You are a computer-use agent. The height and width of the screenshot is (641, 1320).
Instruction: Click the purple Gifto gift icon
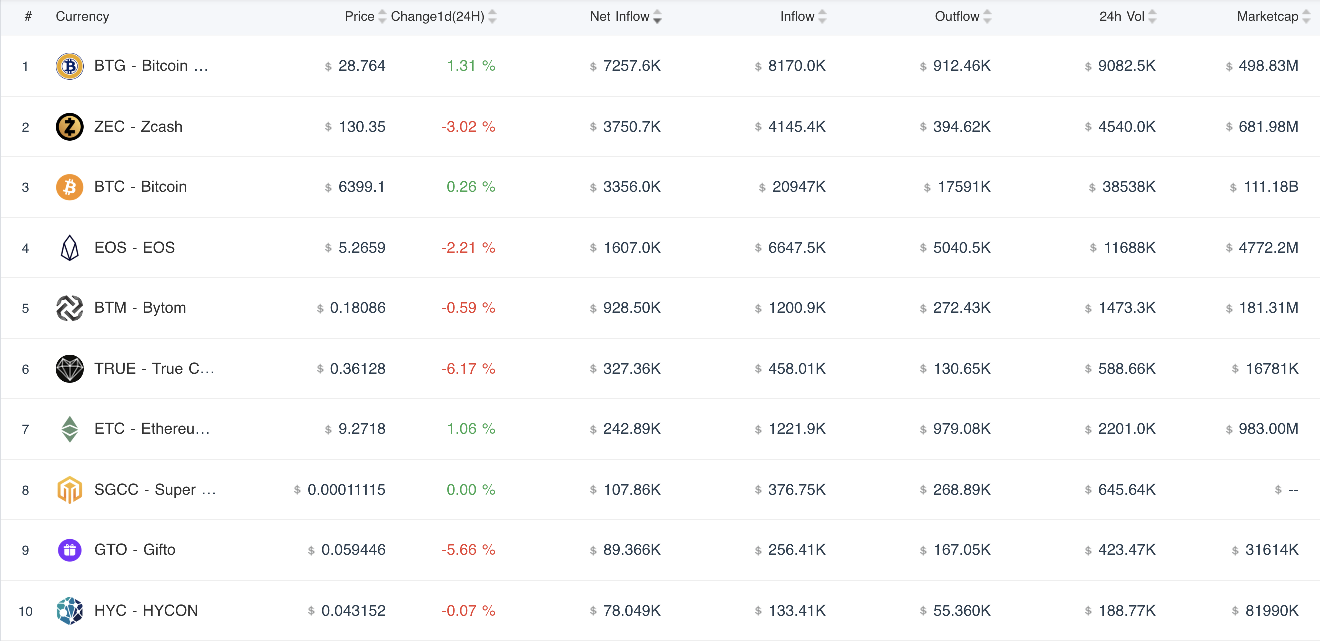[69, 550]
